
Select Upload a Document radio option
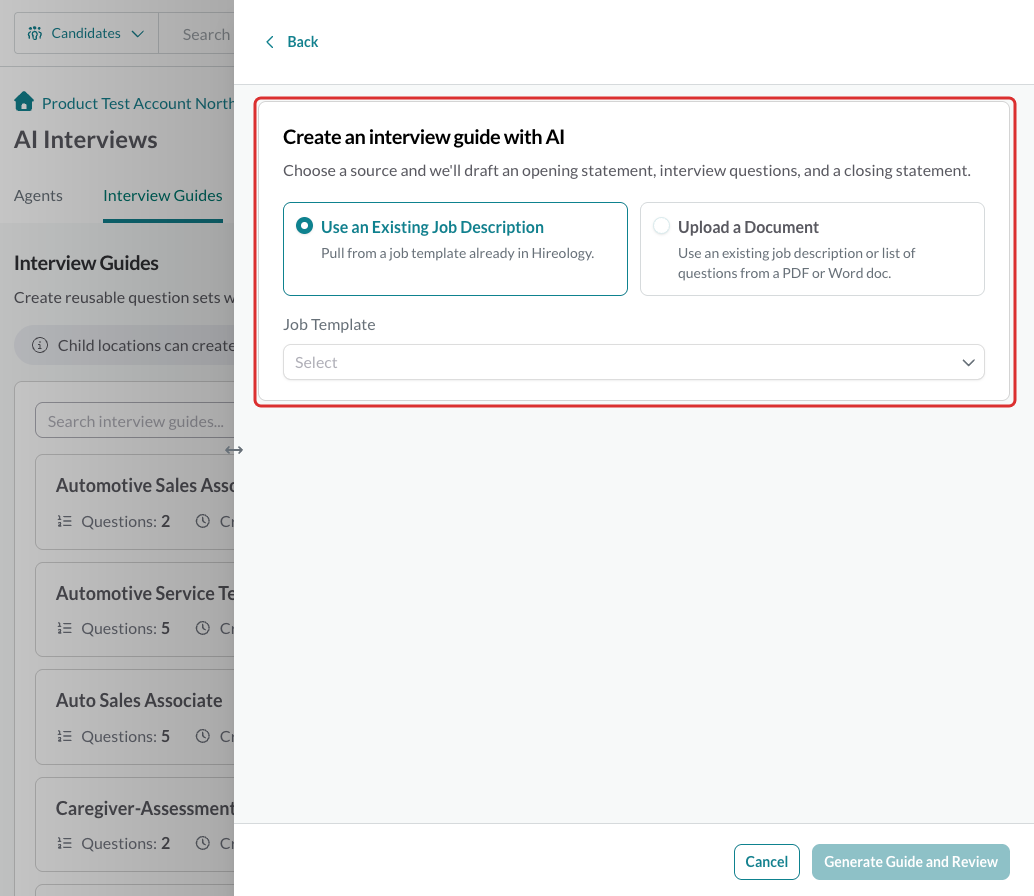pos(661,226)
